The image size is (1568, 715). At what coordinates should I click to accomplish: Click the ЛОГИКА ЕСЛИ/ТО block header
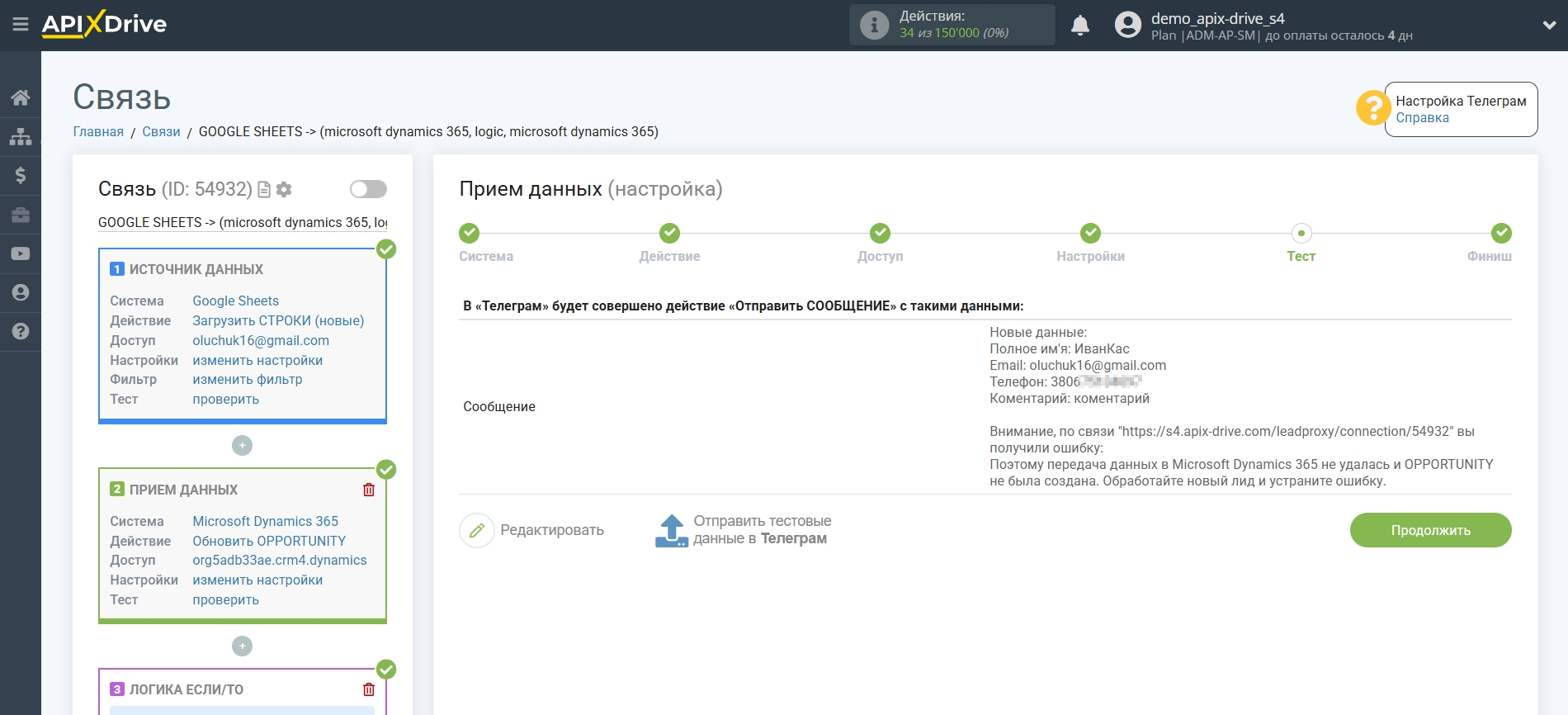click(x=187, y=689)
